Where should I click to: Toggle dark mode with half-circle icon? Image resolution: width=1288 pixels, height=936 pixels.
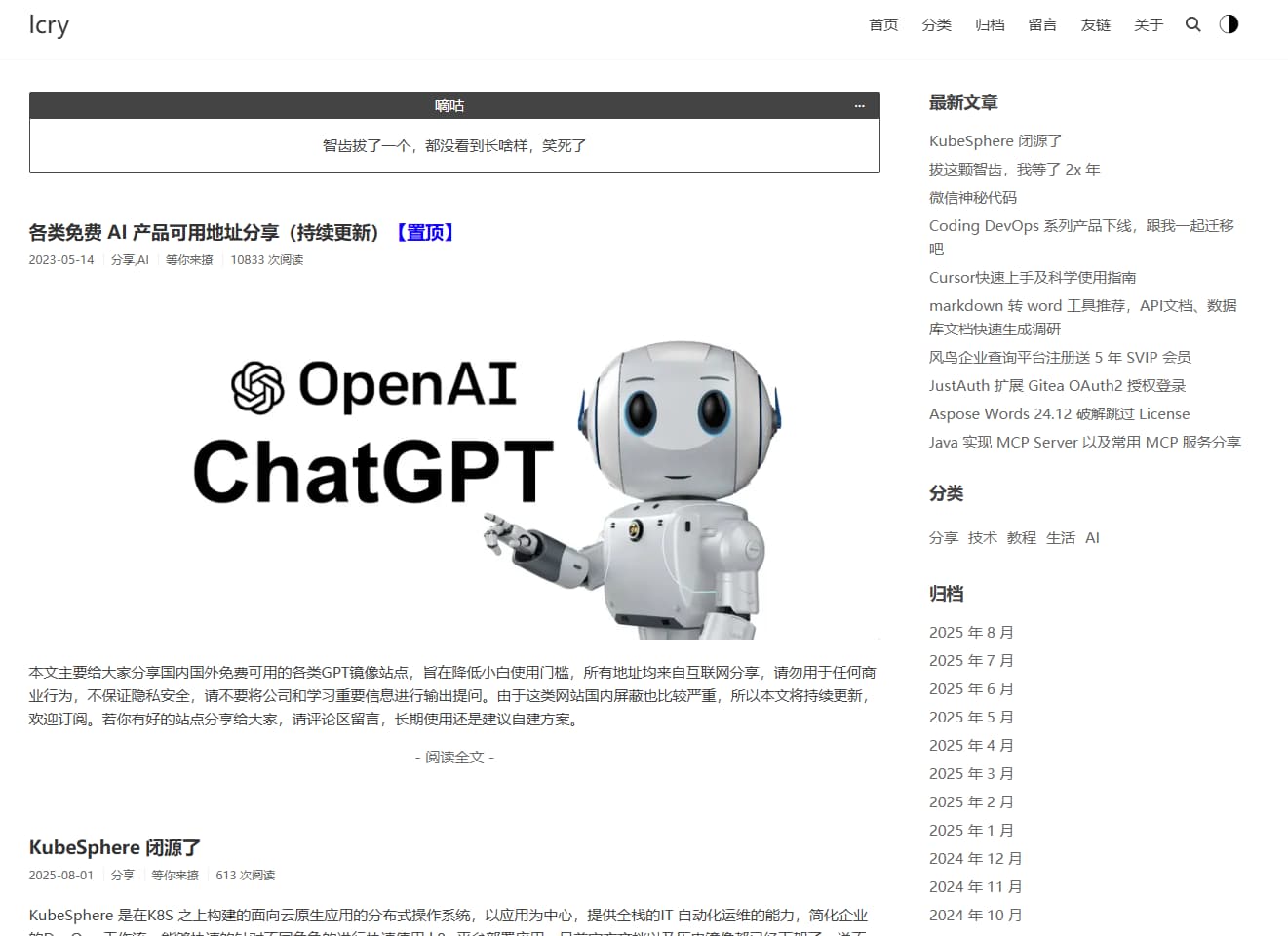[1229, 24]
